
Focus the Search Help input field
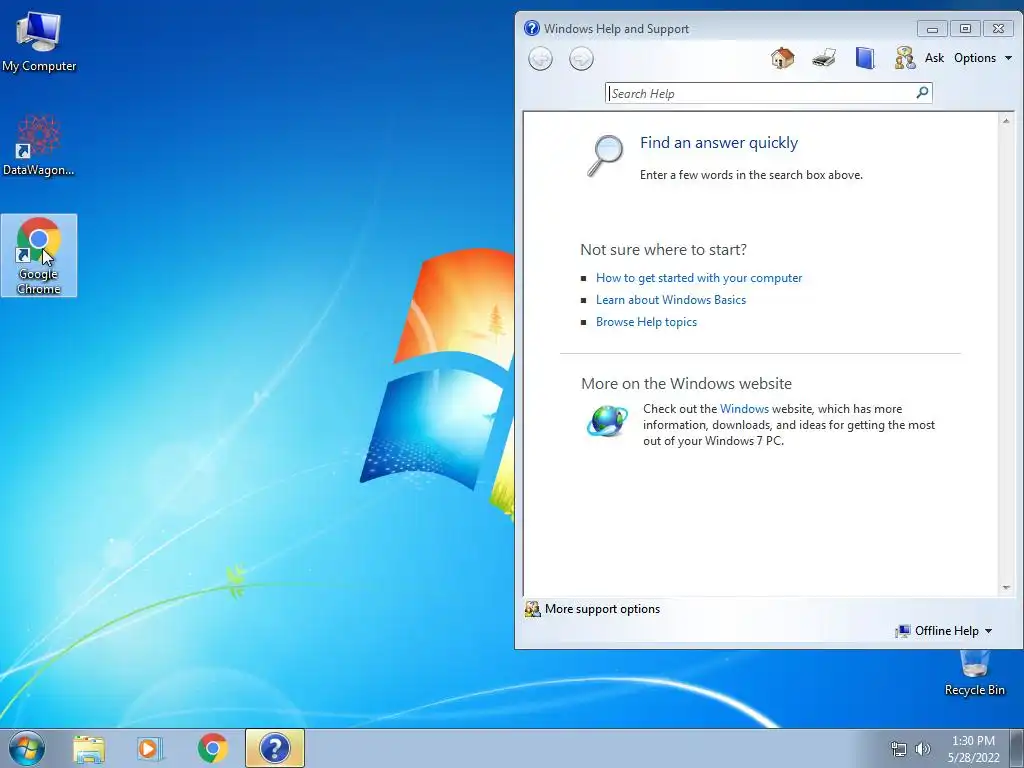pyautogui.click(x=761, y=93)
